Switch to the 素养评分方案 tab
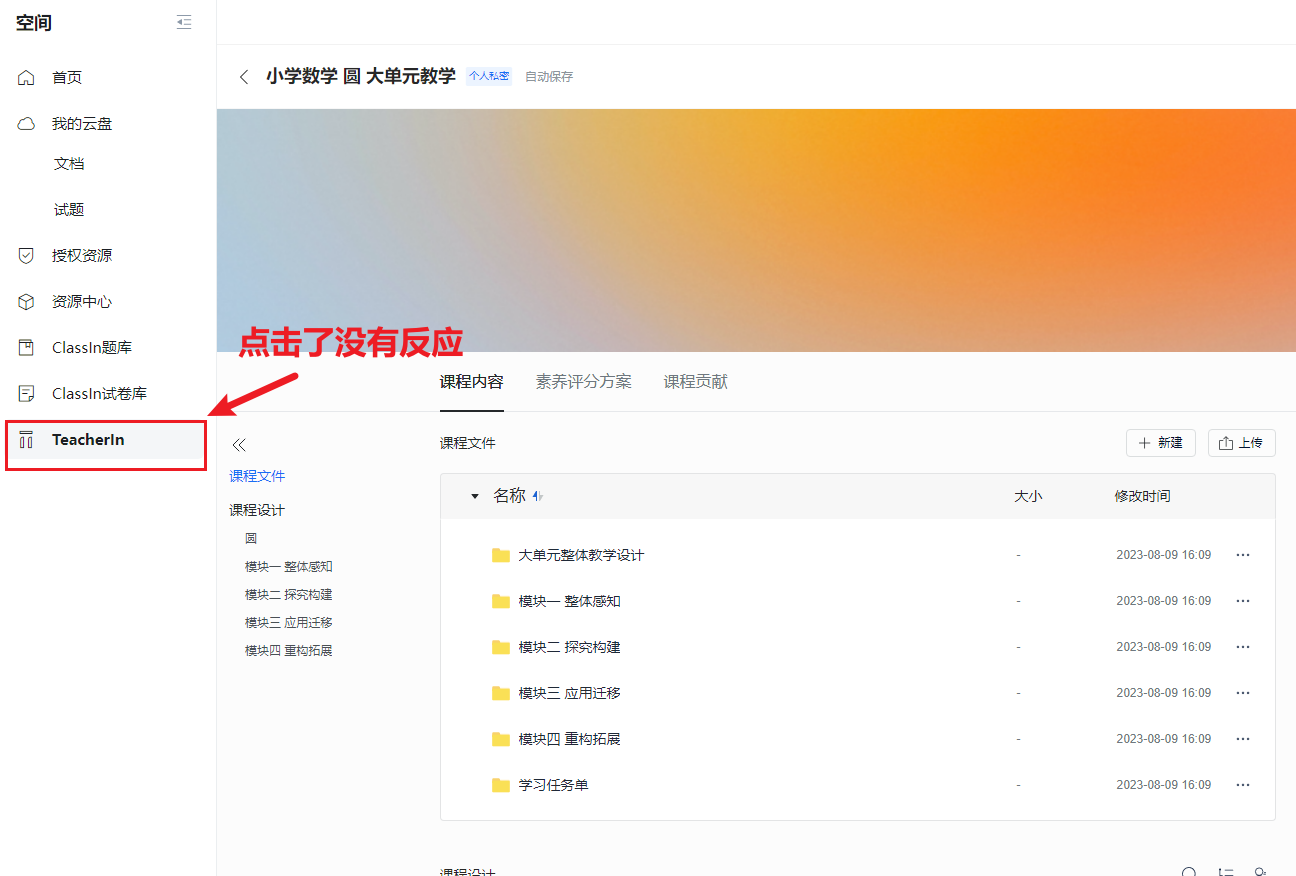1296x876 pixels. (584, 382)
